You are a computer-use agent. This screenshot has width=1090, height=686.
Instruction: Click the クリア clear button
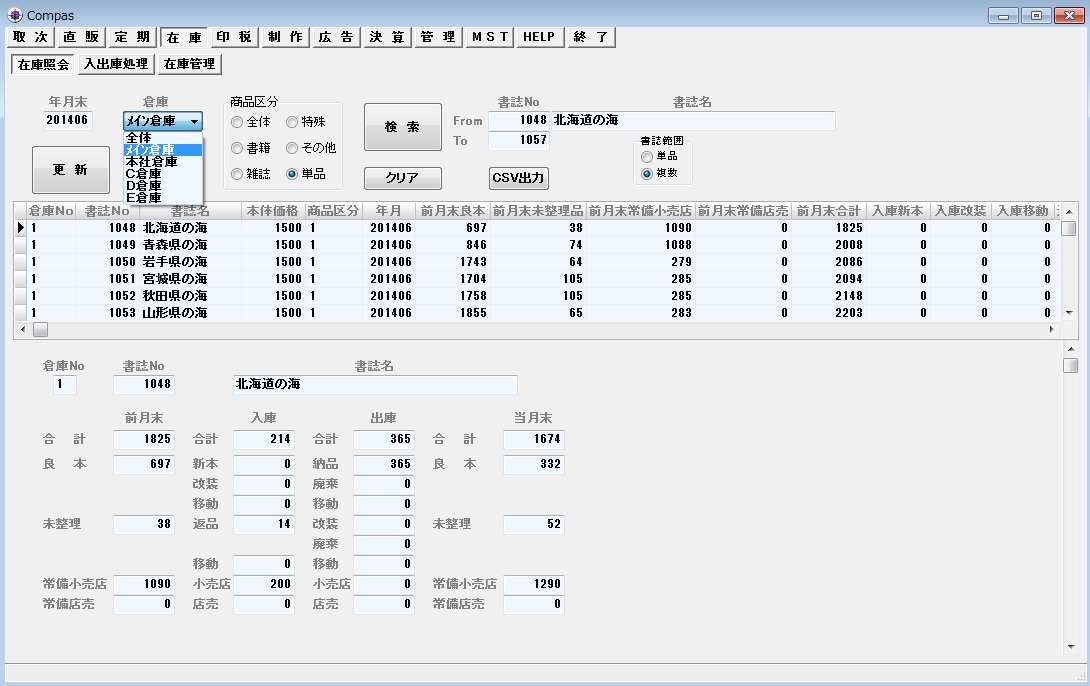(x=402, y=178)
